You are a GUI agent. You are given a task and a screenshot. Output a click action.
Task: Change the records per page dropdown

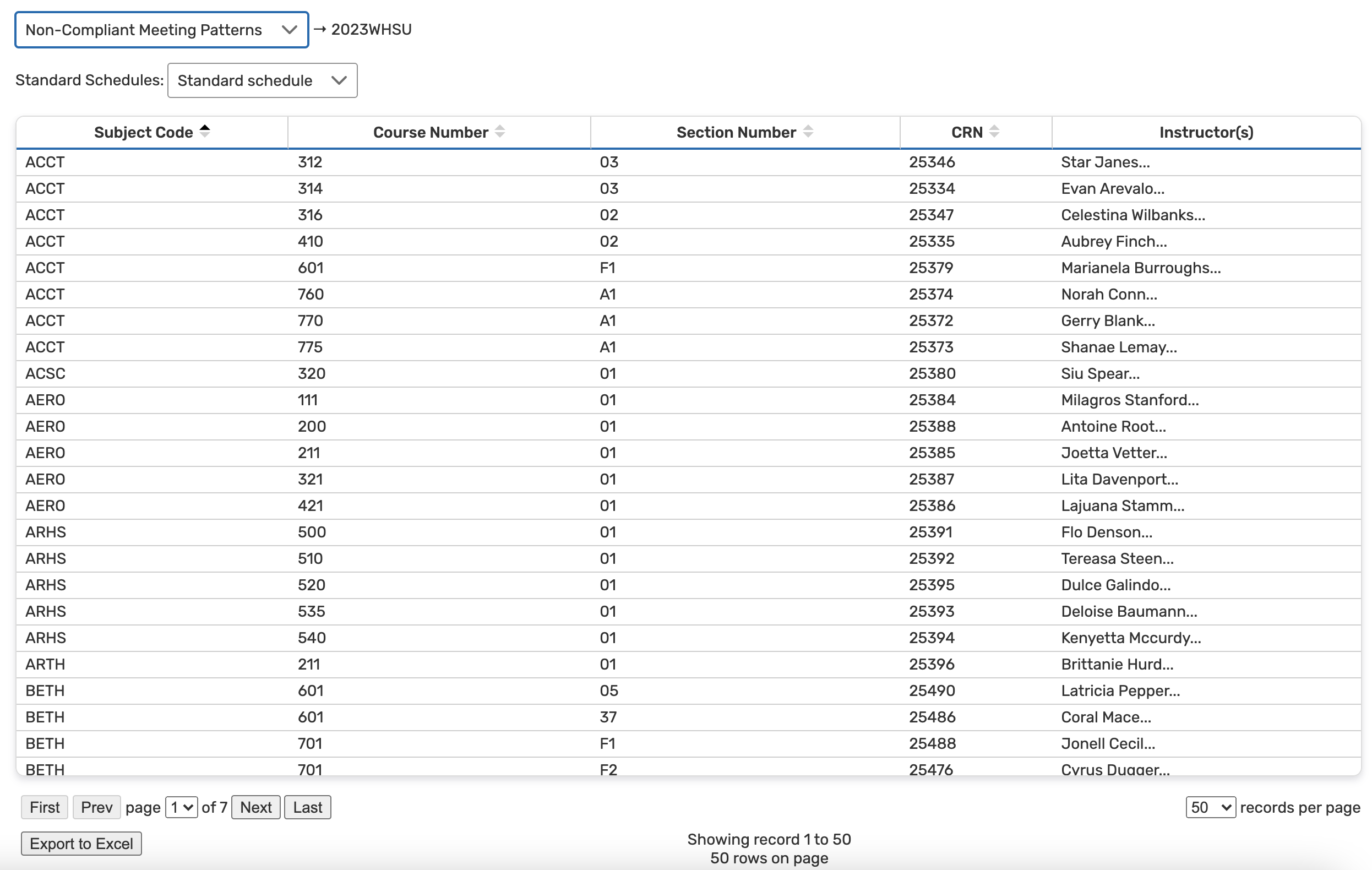pos(1210,807)
